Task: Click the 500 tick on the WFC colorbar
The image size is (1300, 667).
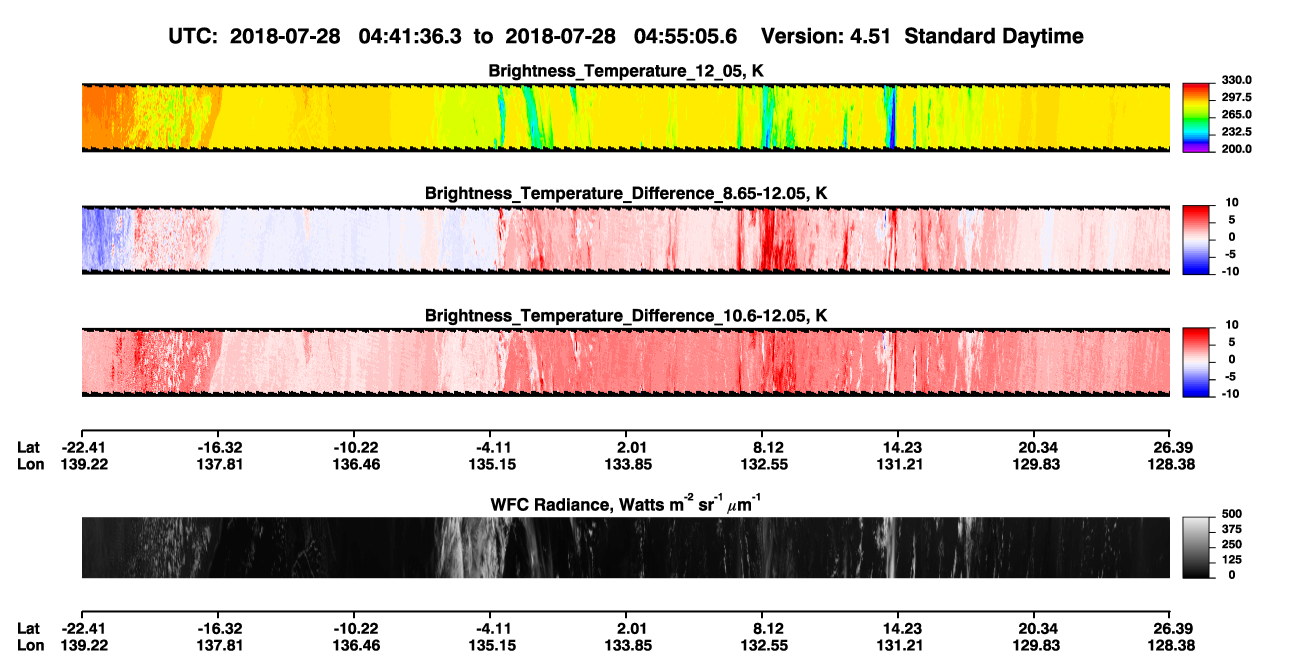Action: click(1230, 512)
